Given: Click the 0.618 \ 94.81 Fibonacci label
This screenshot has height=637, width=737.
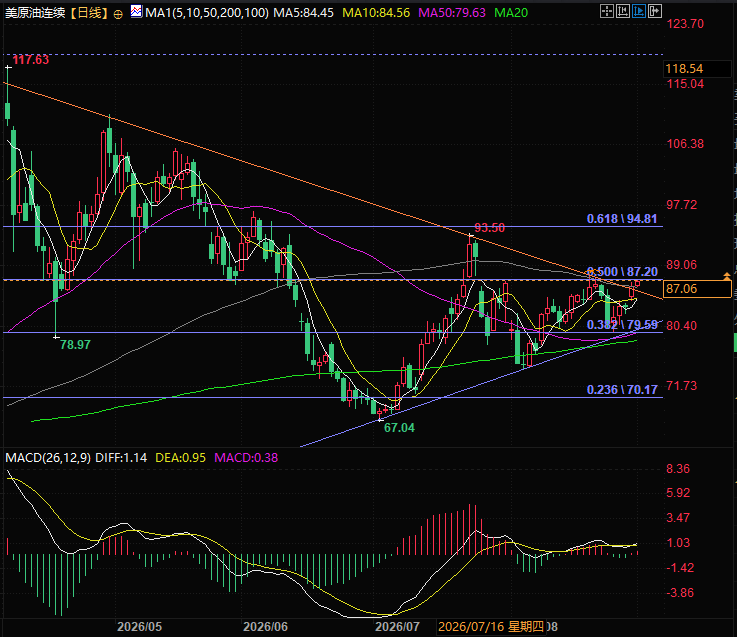Looking at the screenshot, I should click(x=622, y=219).
